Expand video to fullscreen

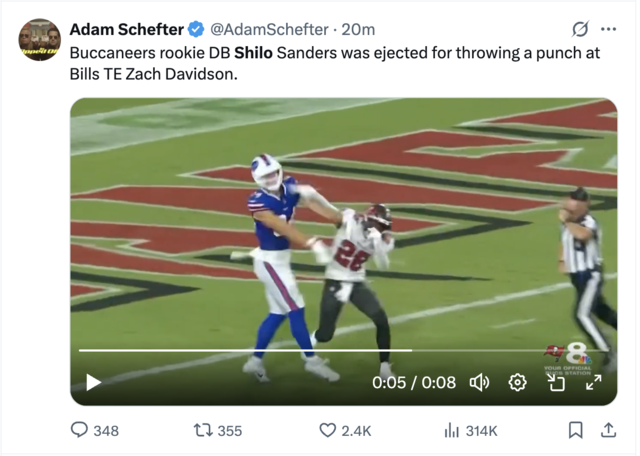[593, 383]
